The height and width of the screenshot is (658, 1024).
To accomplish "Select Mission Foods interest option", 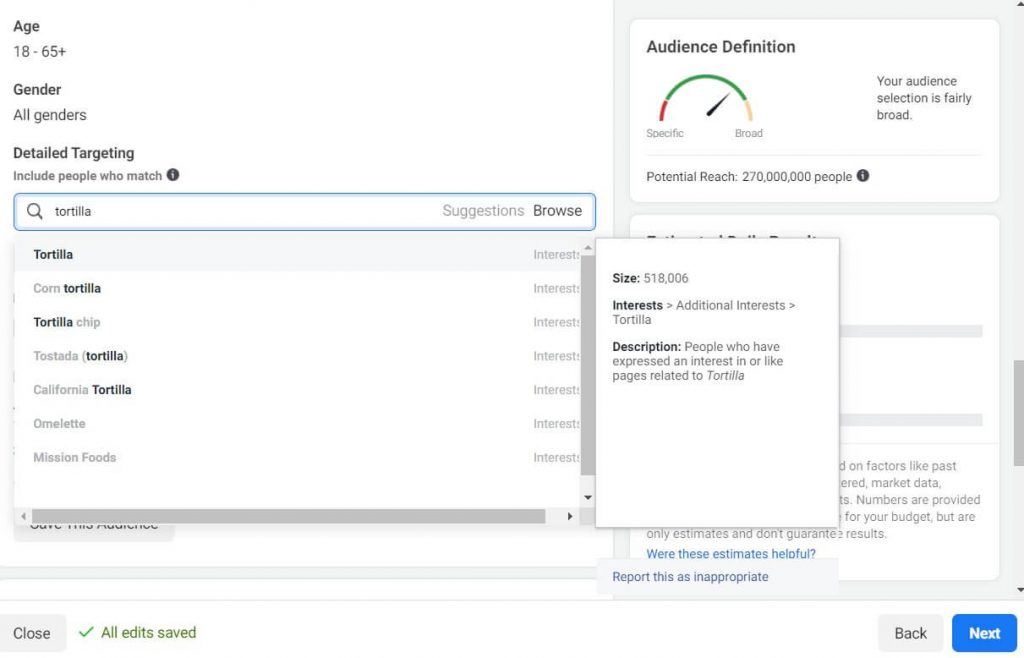I will point(75,458).
